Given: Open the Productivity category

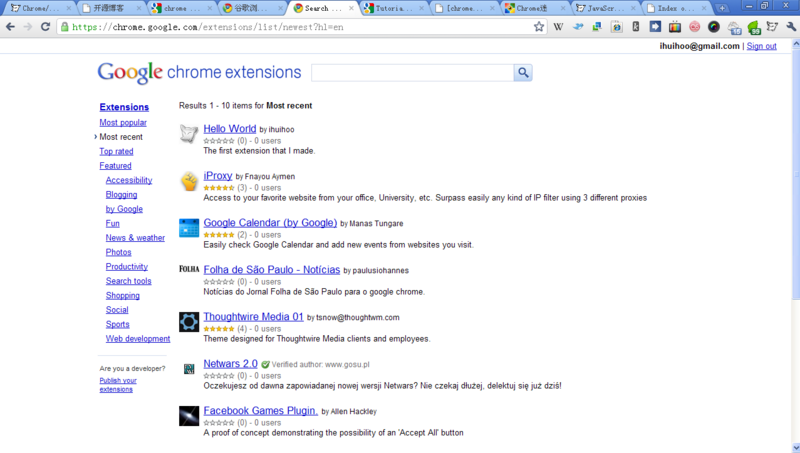Looking at the screenshot, I should pos(127,266).
